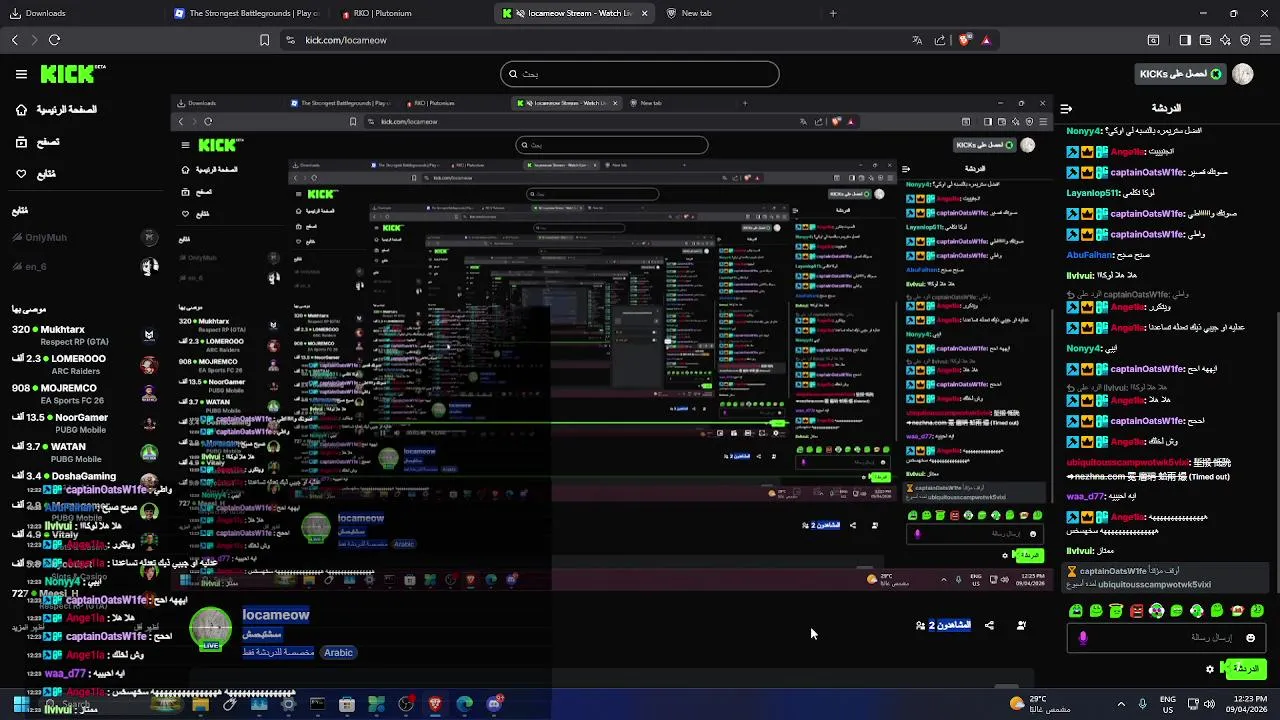Click the purple microphone icon in chat input
Screen dimensions: 1280x720
pos(1083,638)
